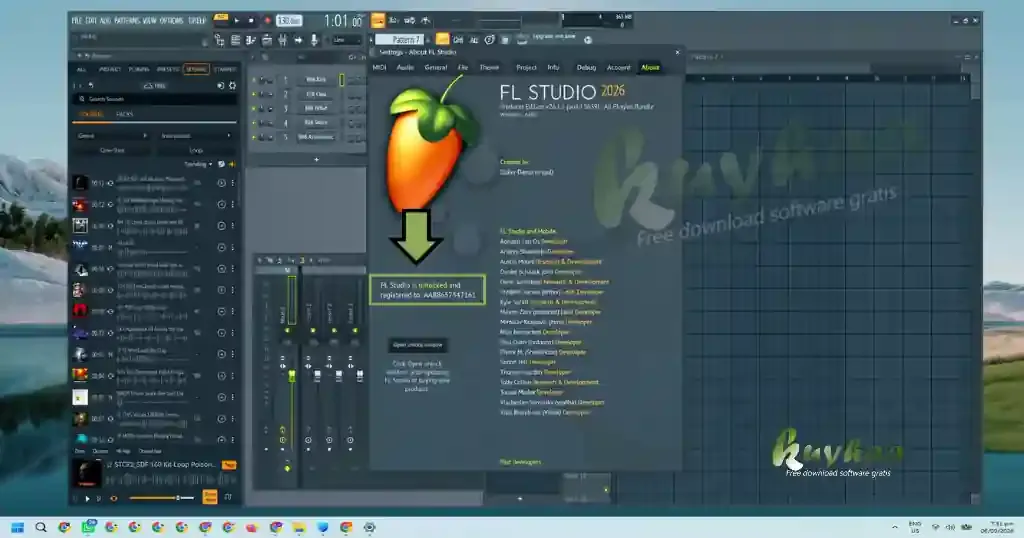The image size is (1024, 538).
Task: Select the SOUNDS browser tab
Action: 197,69
